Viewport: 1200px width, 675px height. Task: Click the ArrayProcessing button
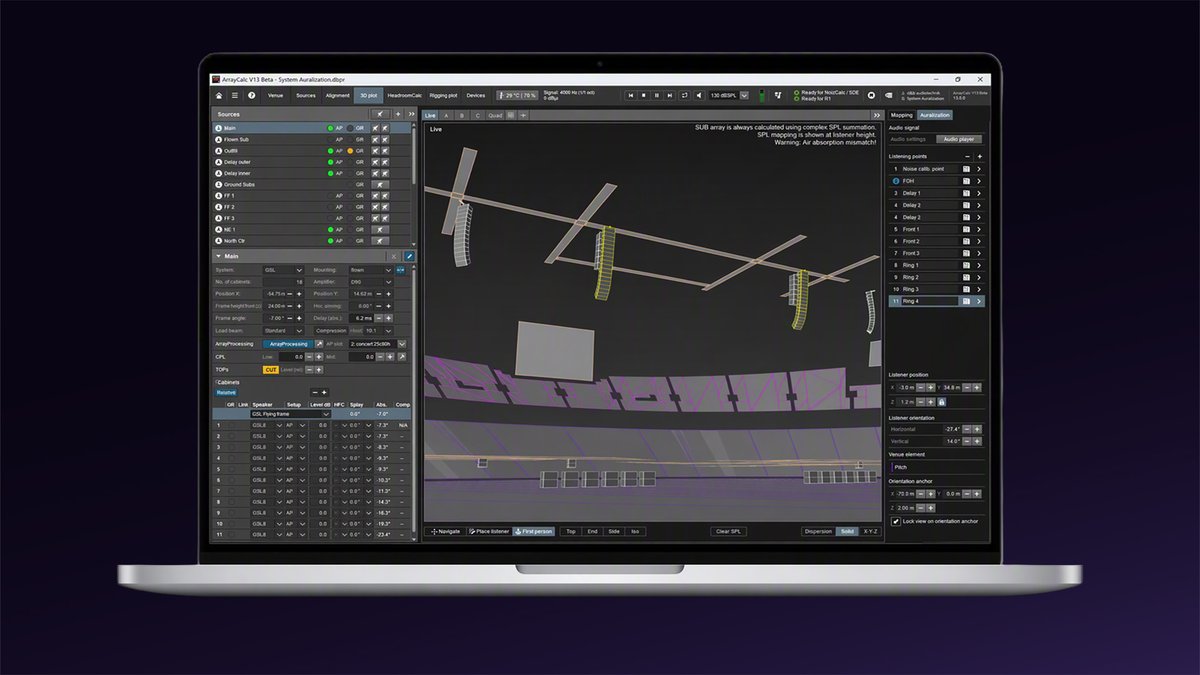[288, 344]
